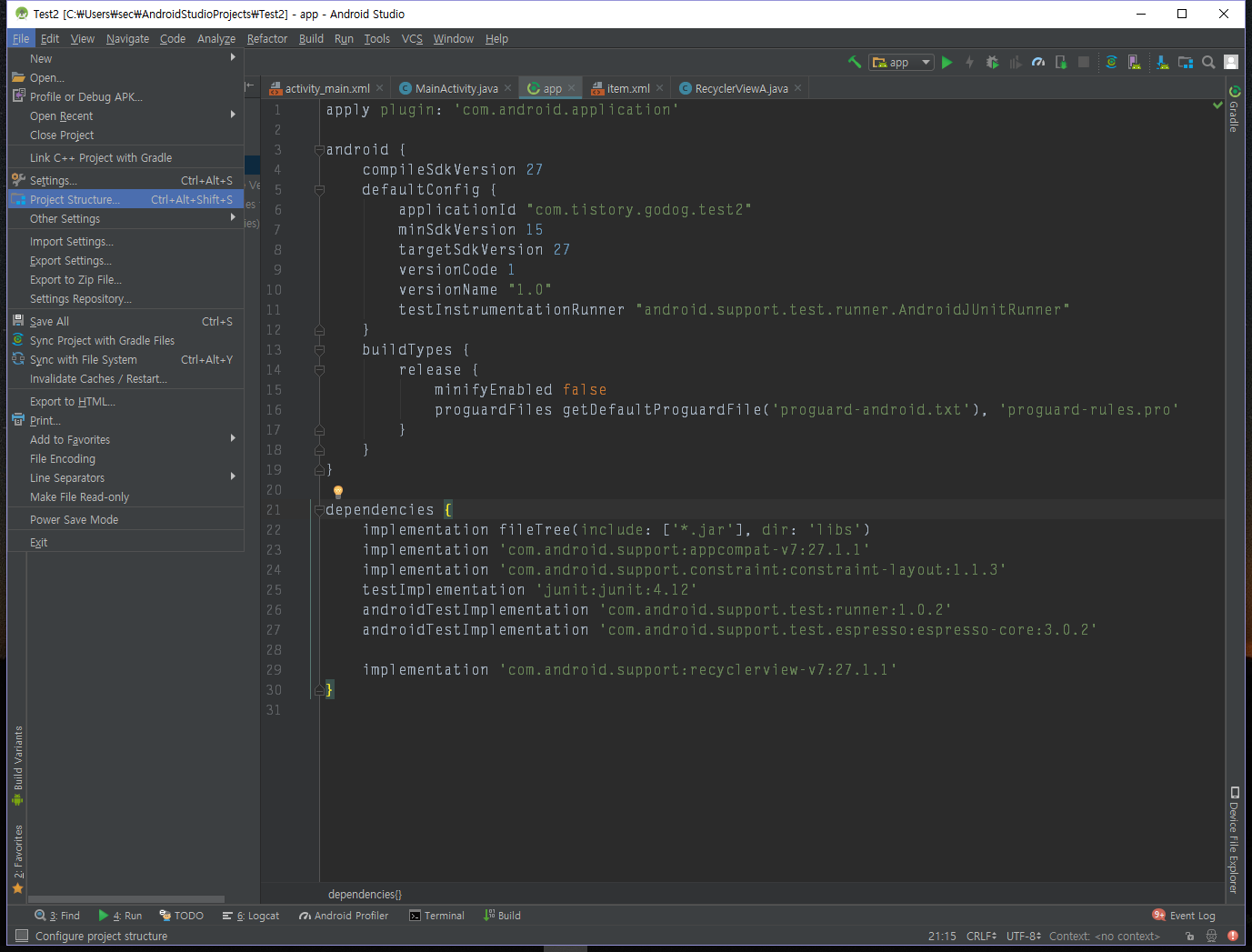Switch to the RecyclerViewA.java tab
Image resolution: width=1252 pixels, height=952 pixels.
(x=741, y=88)
